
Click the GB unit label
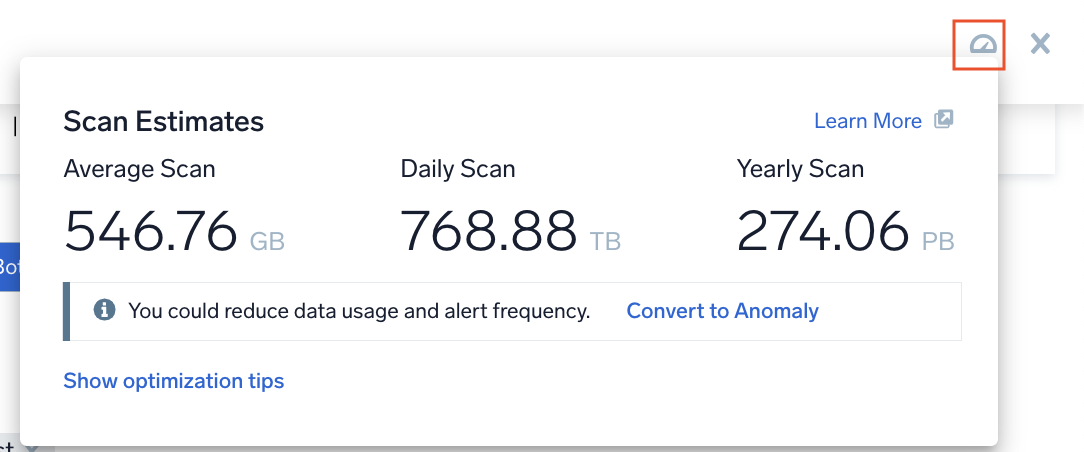[x=267, y=242]
